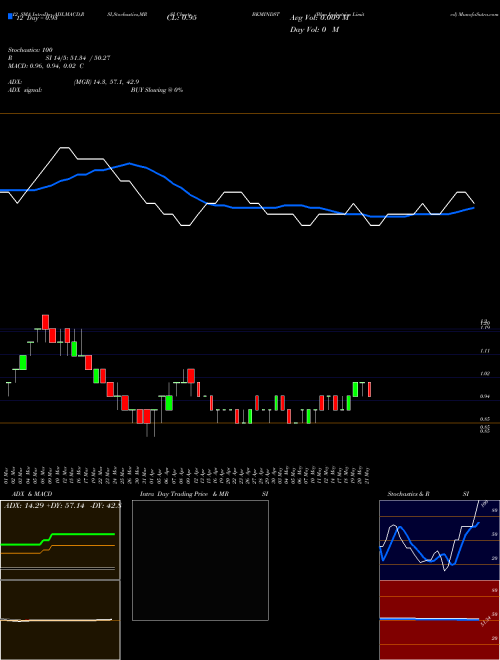The width and height of the screenshot is (500, 660).
Task: Click the 'Day Vol: 0 M' text
Action: coord(314,30)
